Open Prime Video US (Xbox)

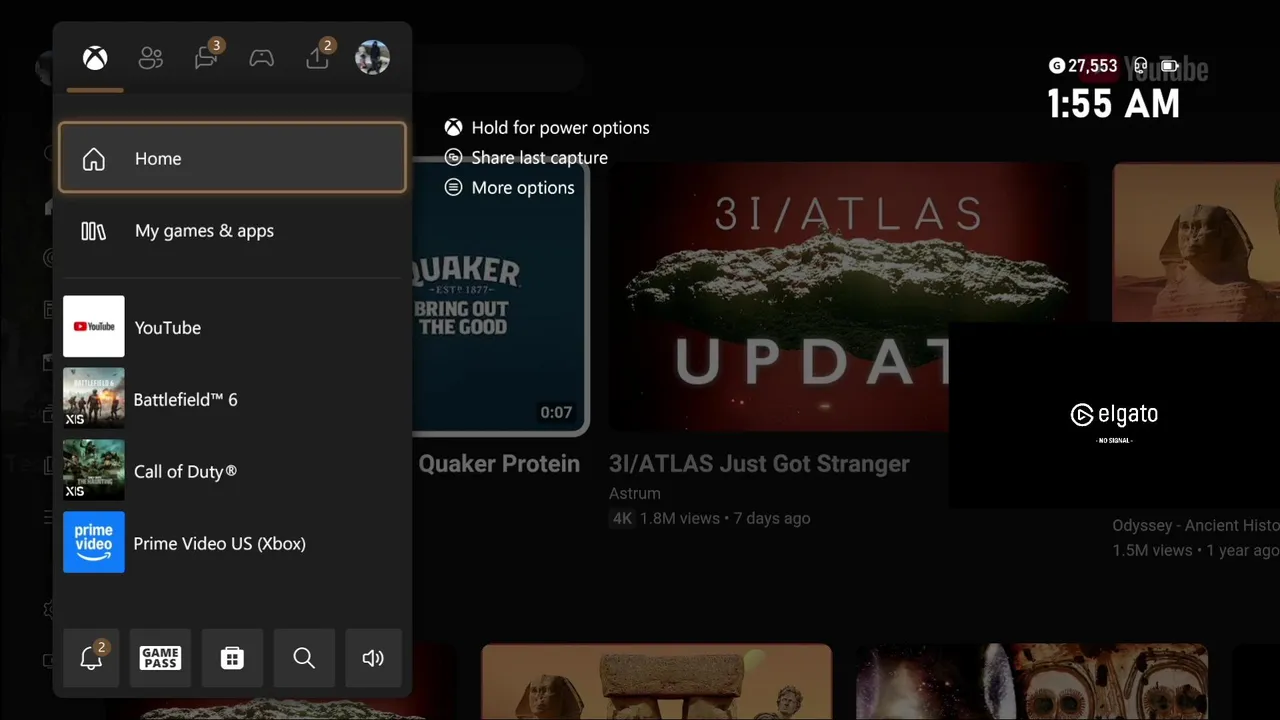pos(232,543)
